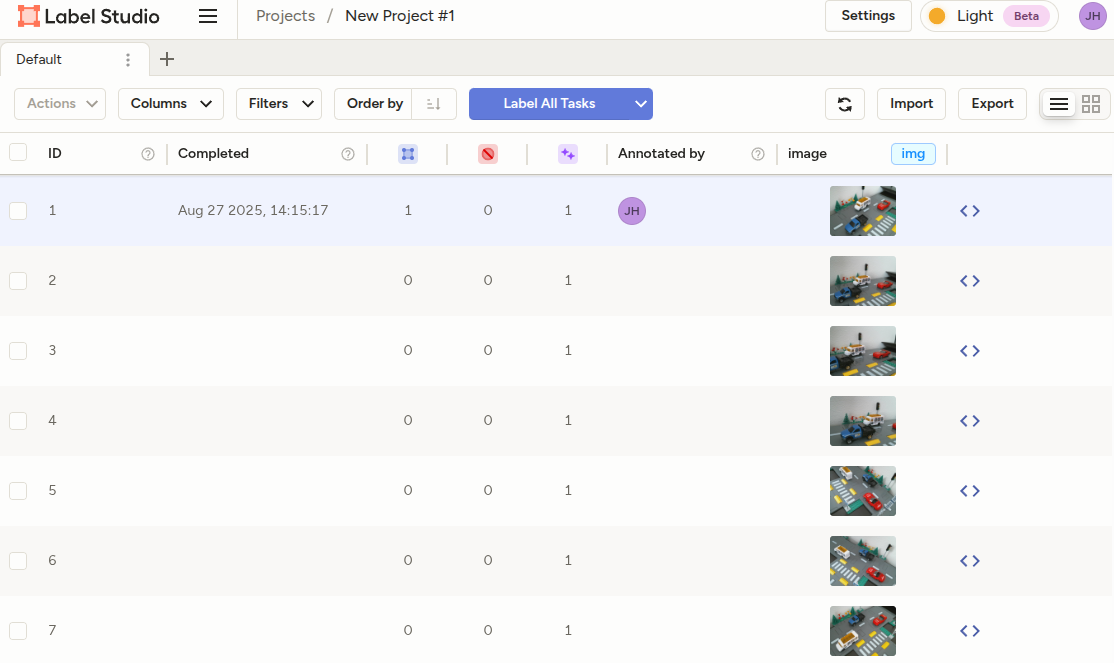Switch to list view layout

point(1059,104)
